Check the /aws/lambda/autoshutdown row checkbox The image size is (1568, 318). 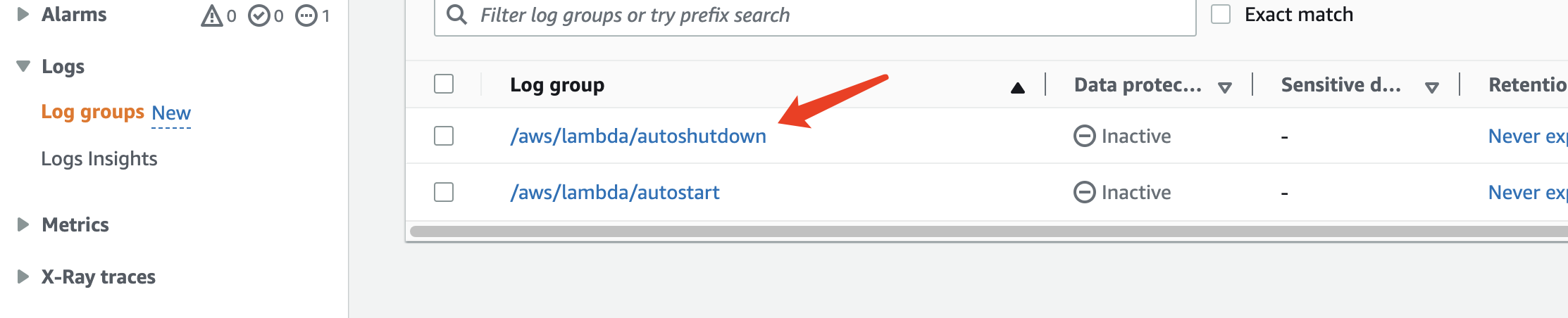click(x=444, y=136)
